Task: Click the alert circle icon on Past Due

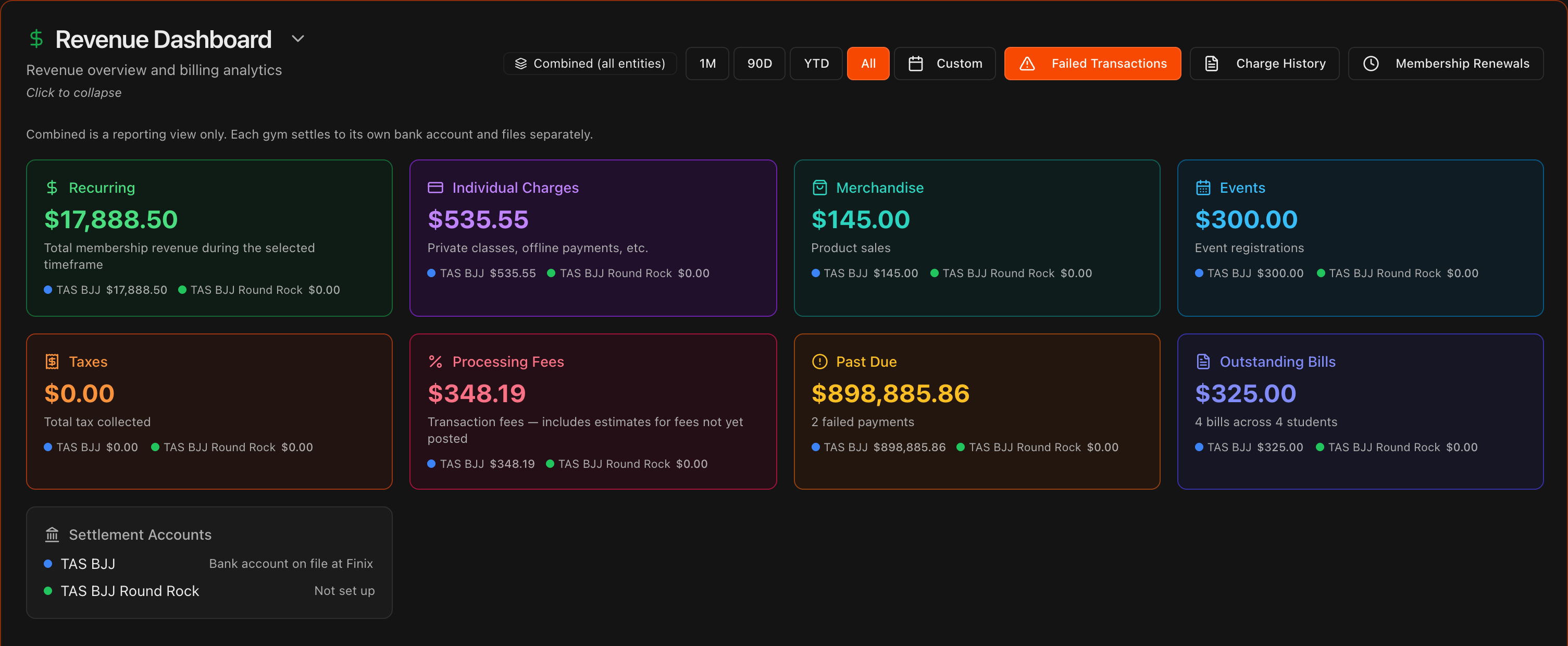Action: pyautogui.click(x=819, y=362)
